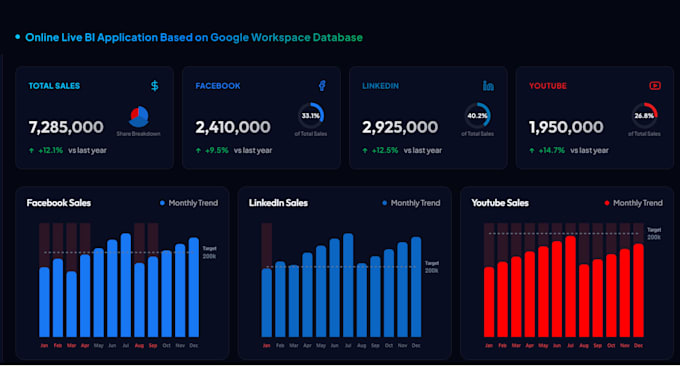Select the 33.1% Facebook donut gauge

click(311, 115)
